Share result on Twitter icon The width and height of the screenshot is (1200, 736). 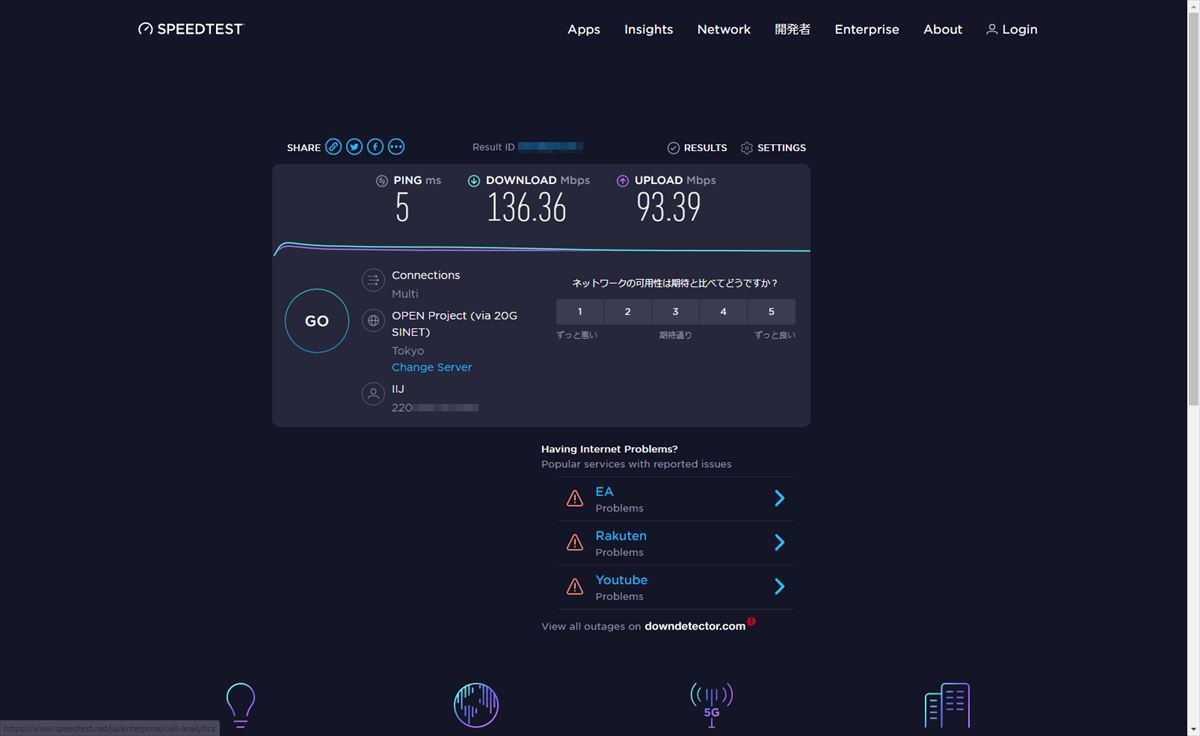(x=354, y=147)
